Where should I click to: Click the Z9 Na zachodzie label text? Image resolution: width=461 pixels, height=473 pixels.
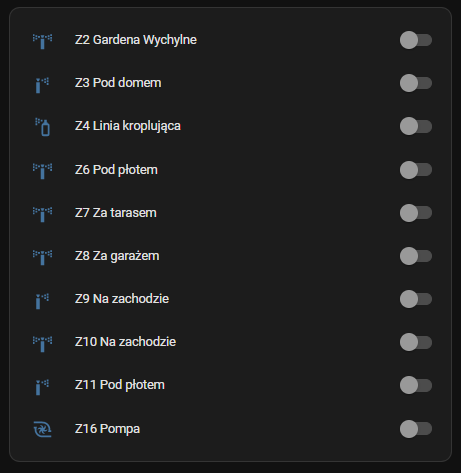(122, 299)
